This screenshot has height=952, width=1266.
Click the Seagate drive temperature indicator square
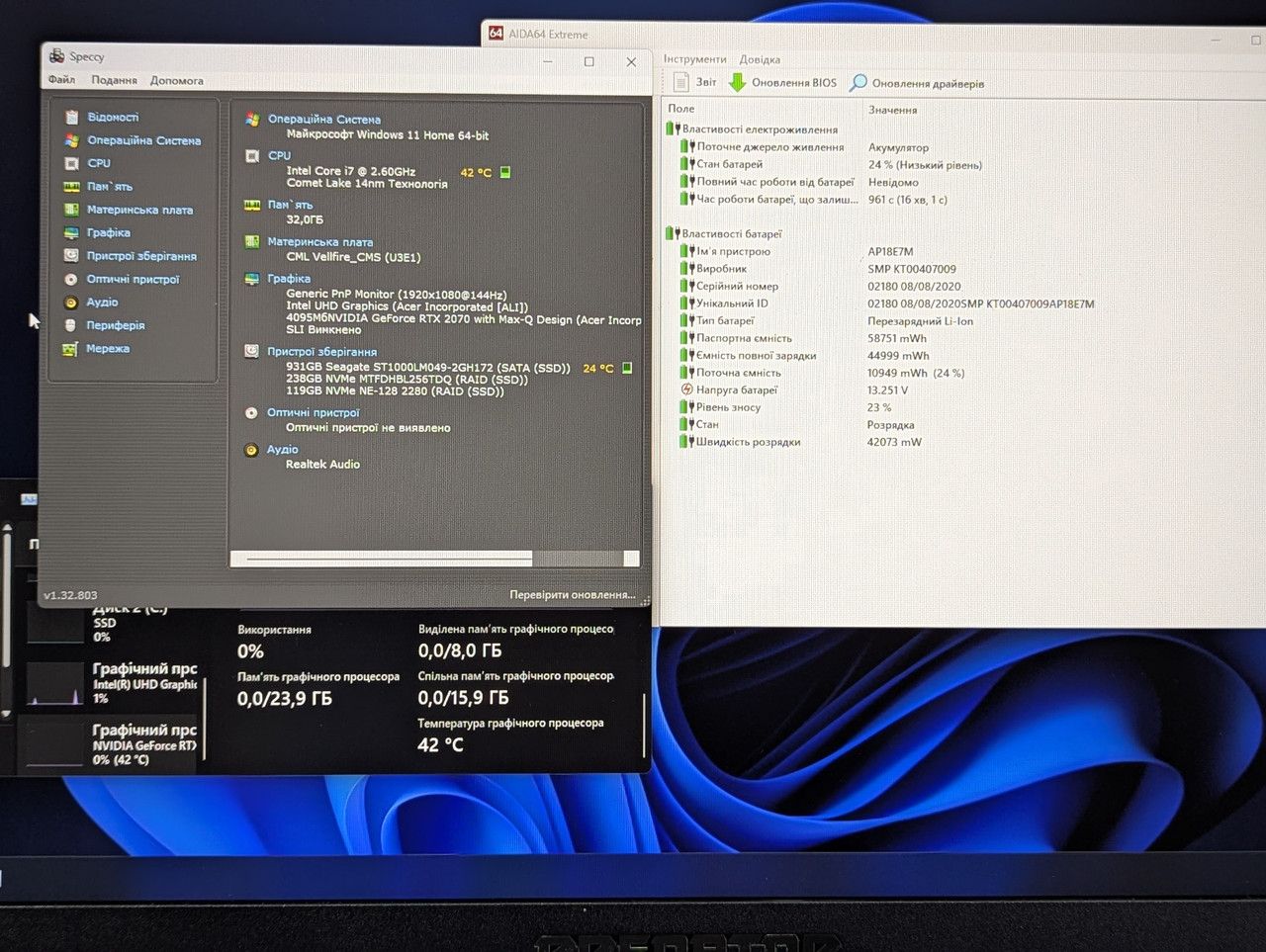(627, 368)
